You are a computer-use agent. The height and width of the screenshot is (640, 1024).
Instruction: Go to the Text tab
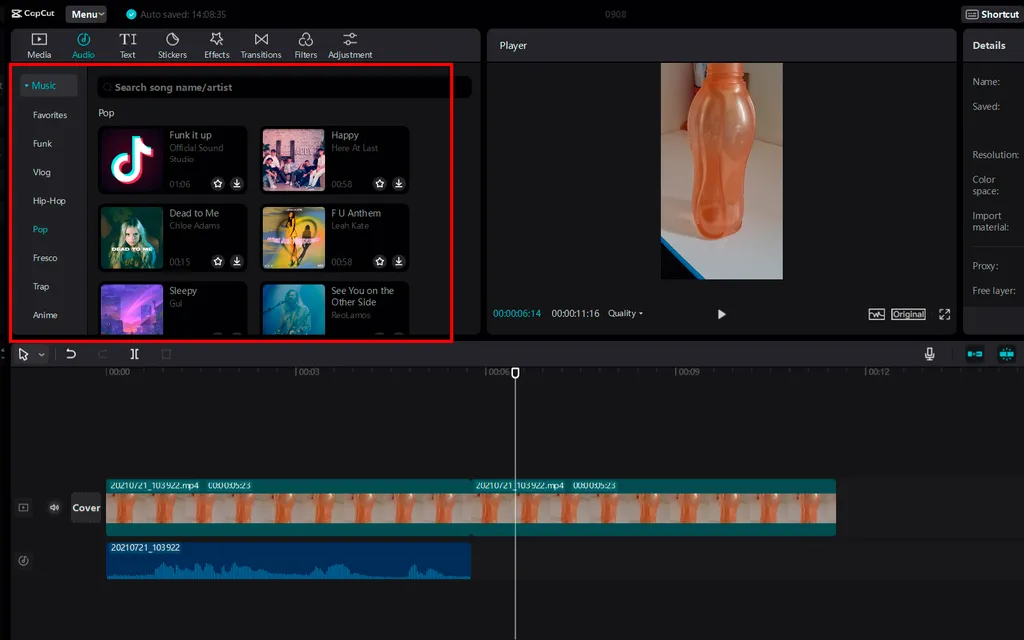tap(128, 46)
